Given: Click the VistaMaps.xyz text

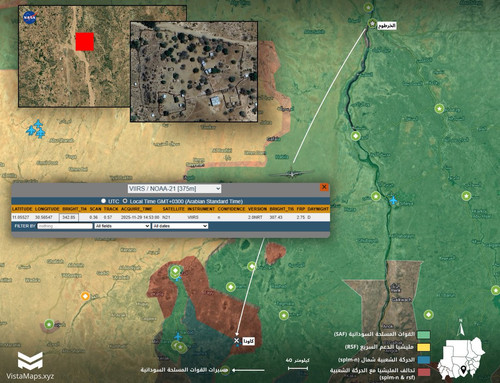Looking at the screenshot, I should click(30, 376).
